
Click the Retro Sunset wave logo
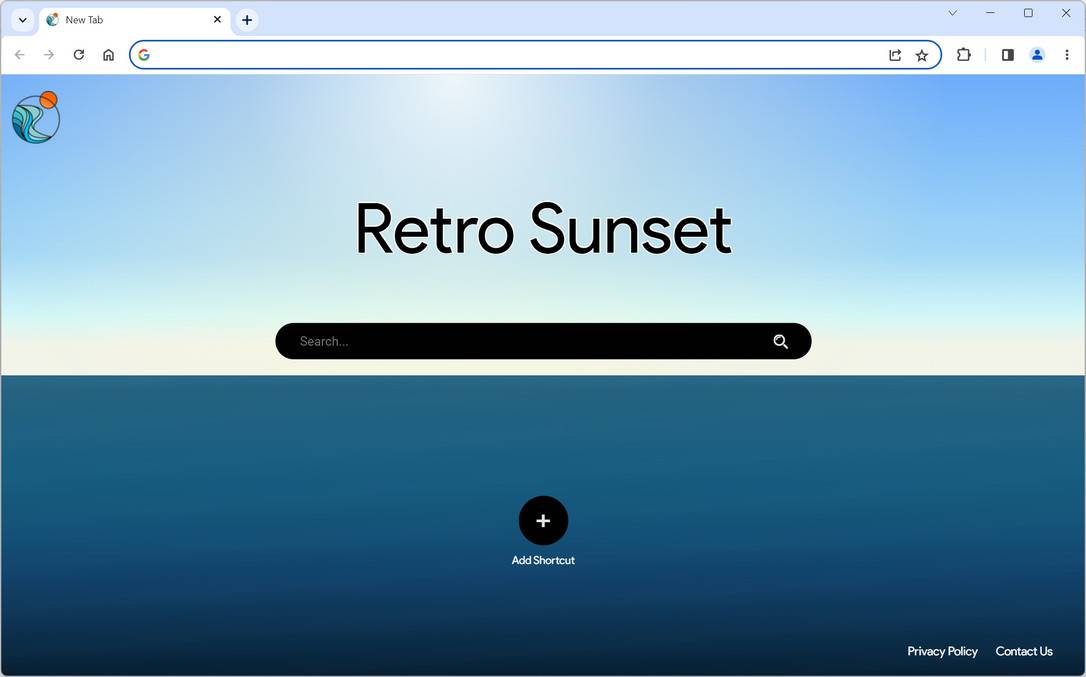(x=35, y=116)
